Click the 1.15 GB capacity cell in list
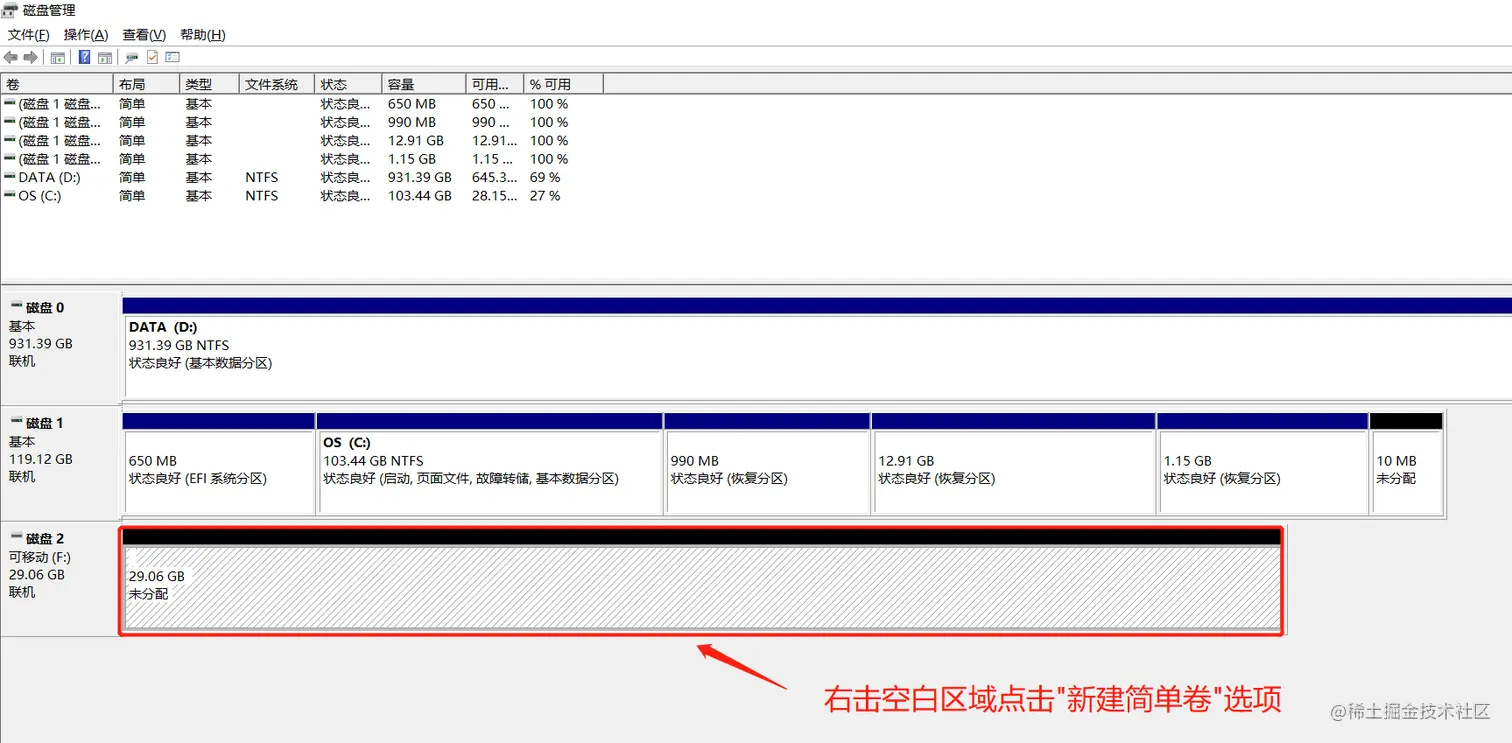This screenshot has width=1512, height=743. click(412, 159)
